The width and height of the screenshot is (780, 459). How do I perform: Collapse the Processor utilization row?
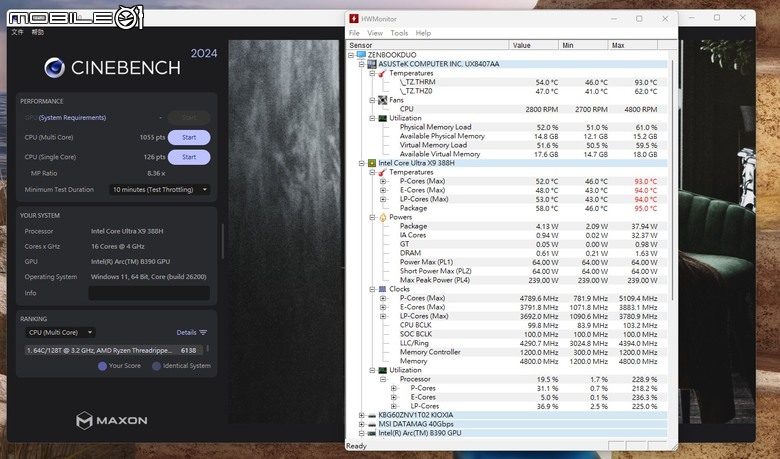[x=383, y=379]
